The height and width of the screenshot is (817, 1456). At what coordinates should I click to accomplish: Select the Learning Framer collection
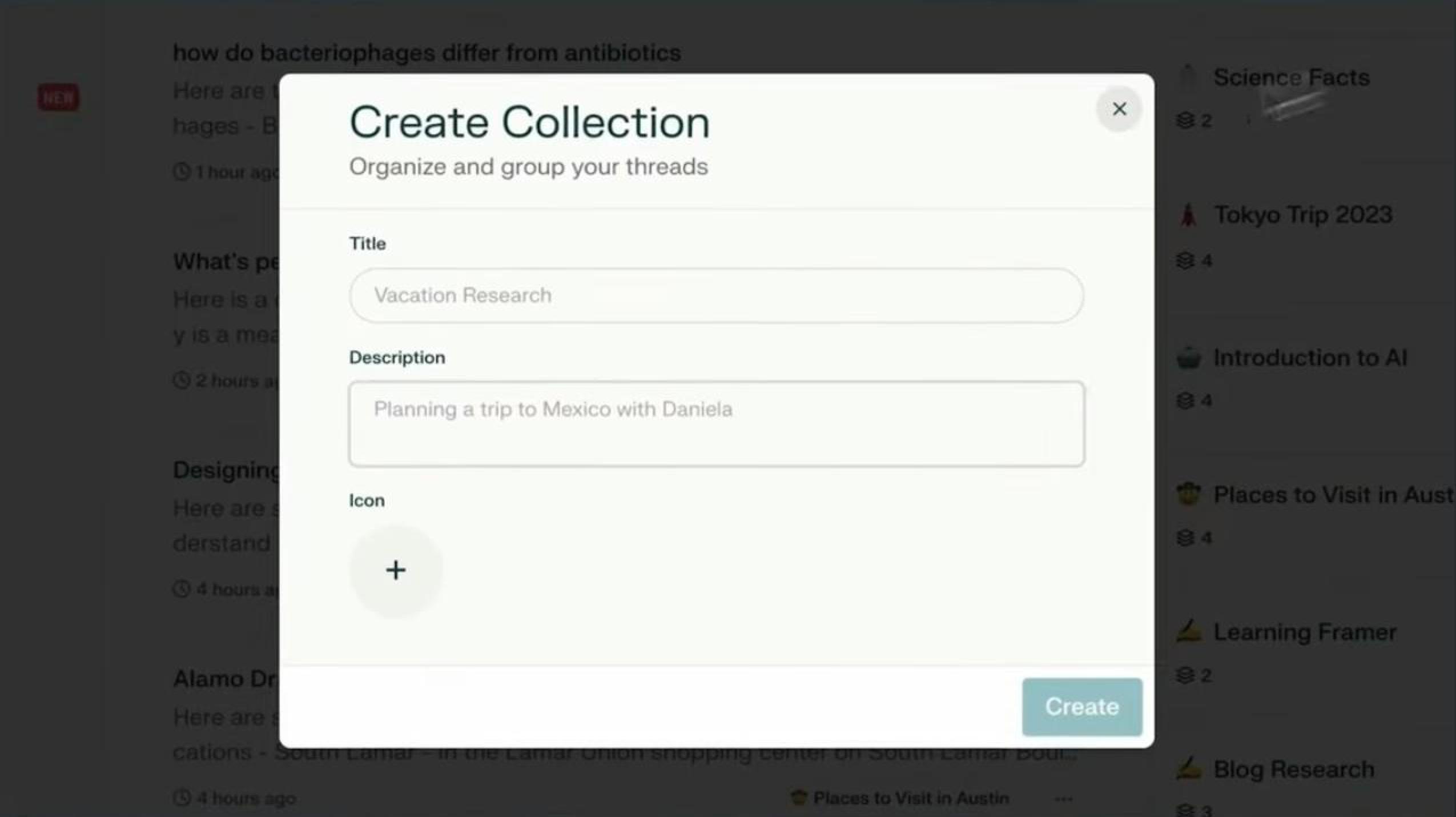tap(1304, 631)
